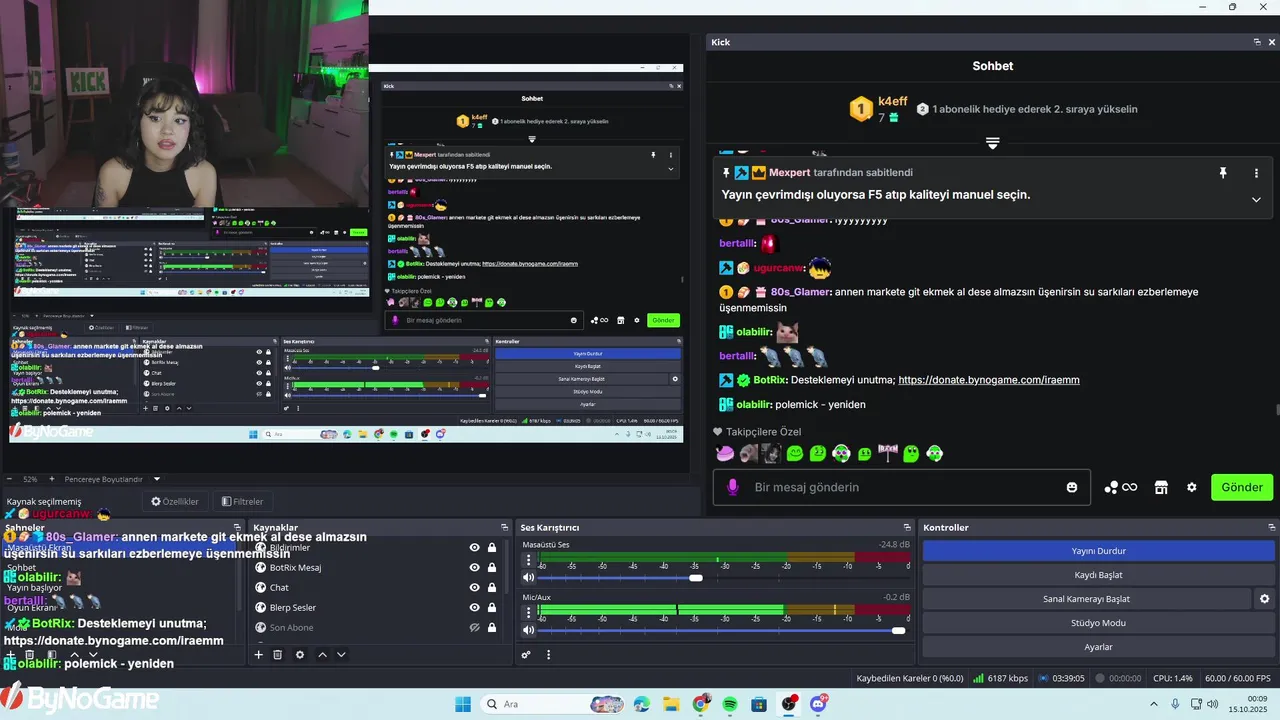
Task: Open channel points icon beside infinity symbol
Action: tap(1111, 487)
